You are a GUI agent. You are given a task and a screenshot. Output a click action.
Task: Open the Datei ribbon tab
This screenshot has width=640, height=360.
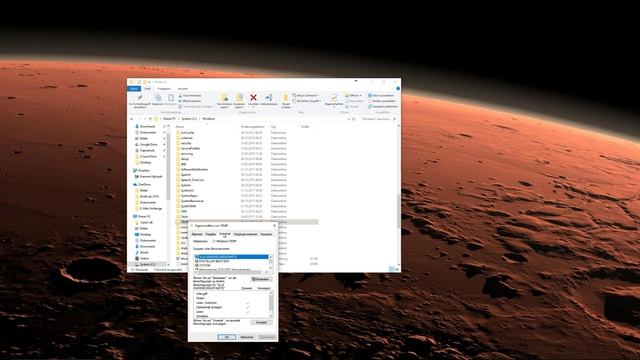click(x=134, y=89)
